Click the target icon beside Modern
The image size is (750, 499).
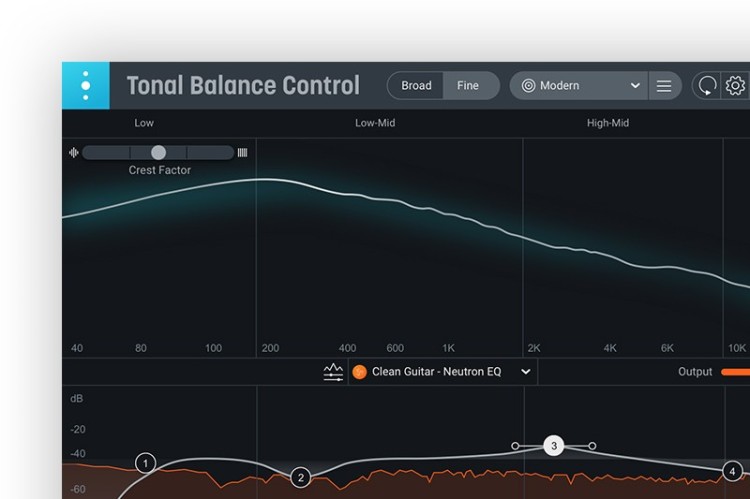[528, 86]
